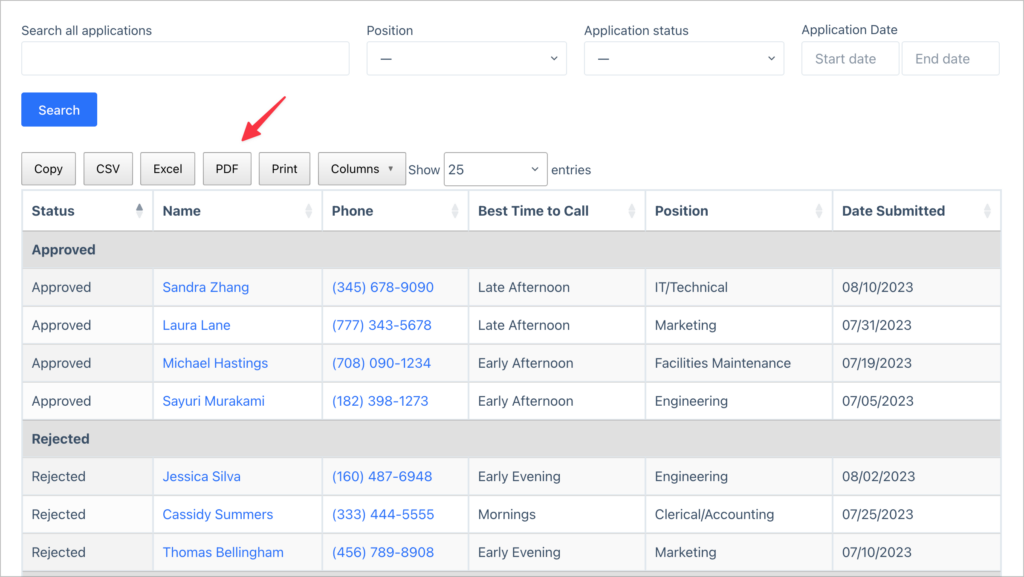Select the IT/Technical position cell
The height and width of the screenshot is (577, 1024).
pyautogui.click(x=739, y=287)
